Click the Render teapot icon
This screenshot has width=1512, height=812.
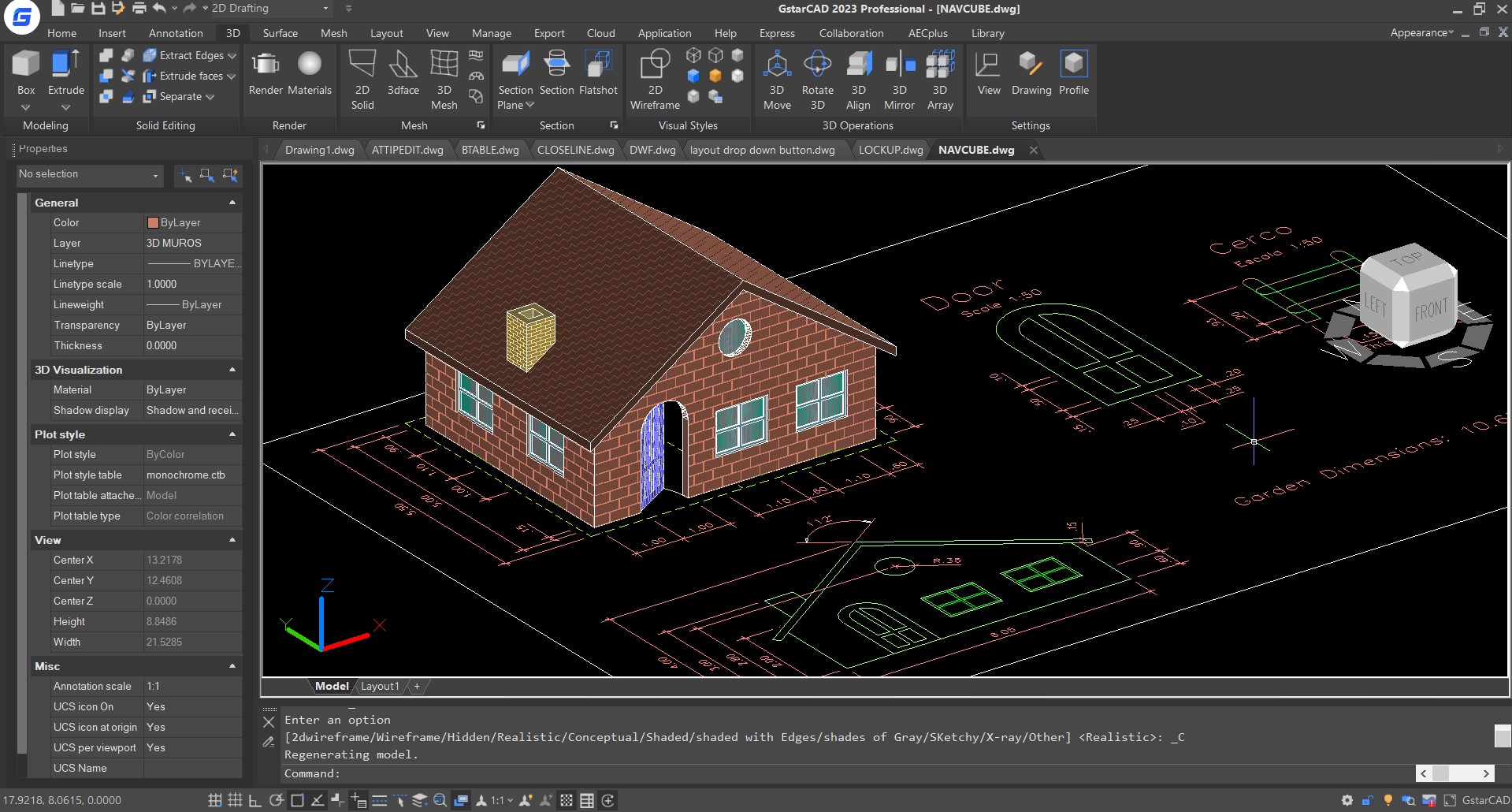265,64
